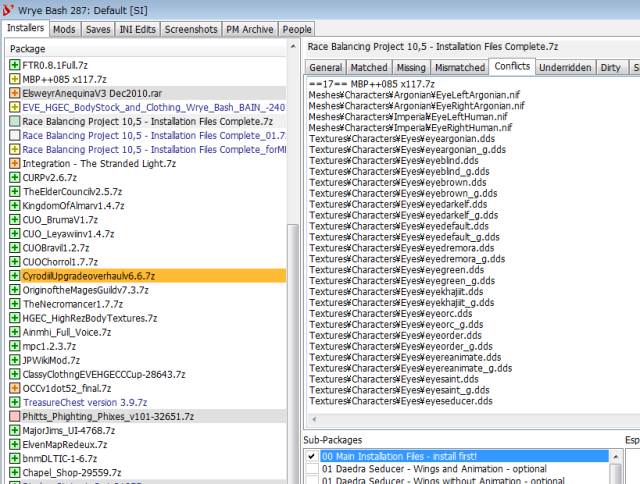Click the icon beside MajorJims_UI-4768.7z
This screenshot has height=484, width=640.
(14, 429)
